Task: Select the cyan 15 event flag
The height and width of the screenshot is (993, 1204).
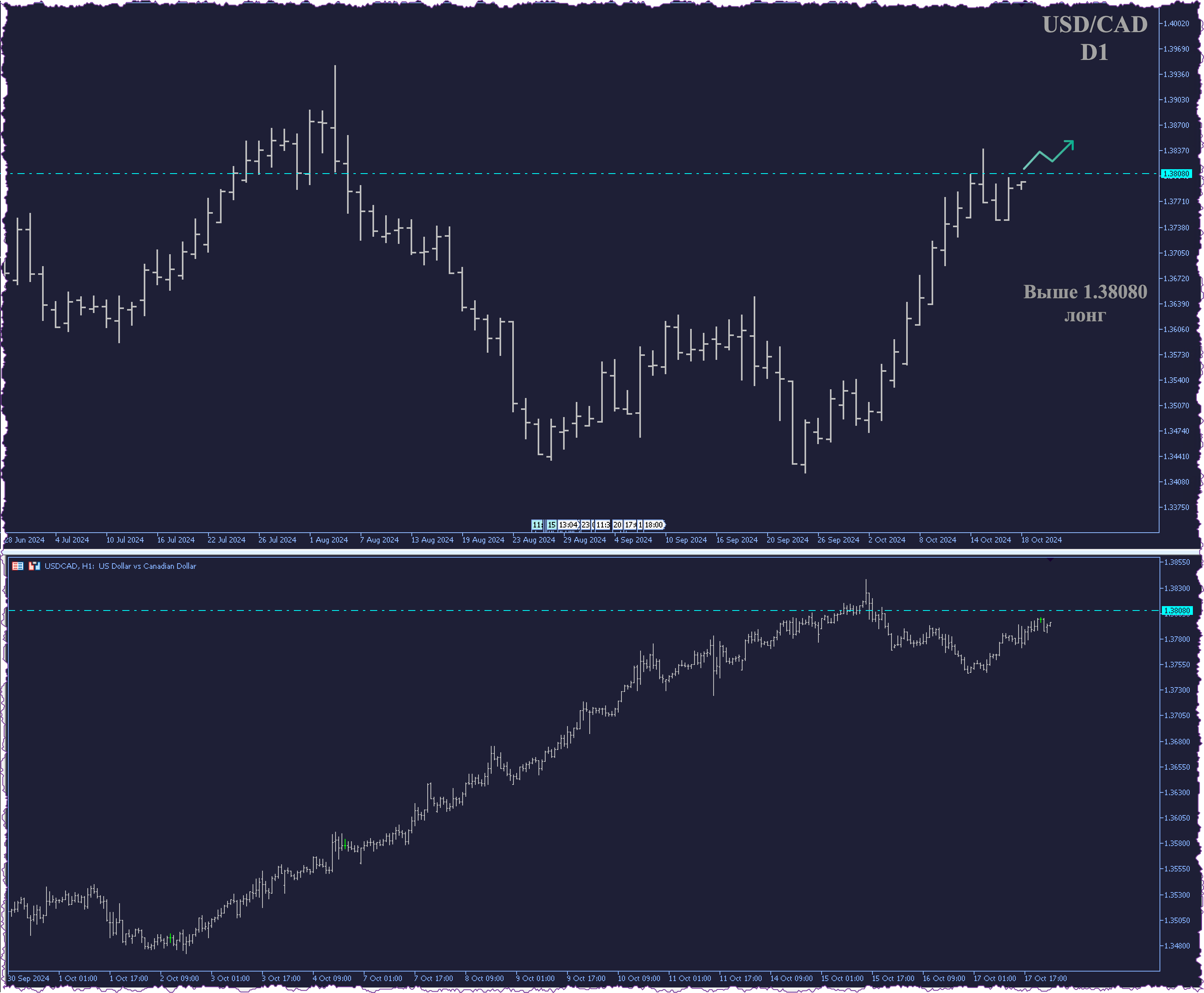Action: [552, 525]
